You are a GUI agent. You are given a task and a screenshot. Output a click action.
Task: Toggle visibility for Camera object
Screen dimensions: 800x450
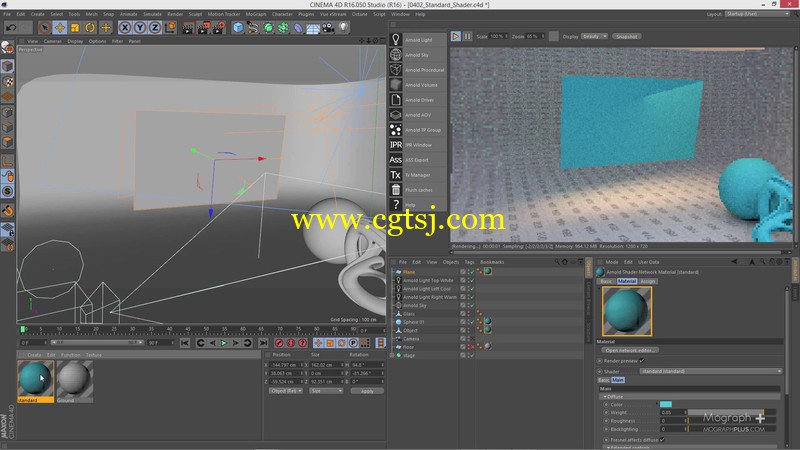tap(470, 339)
